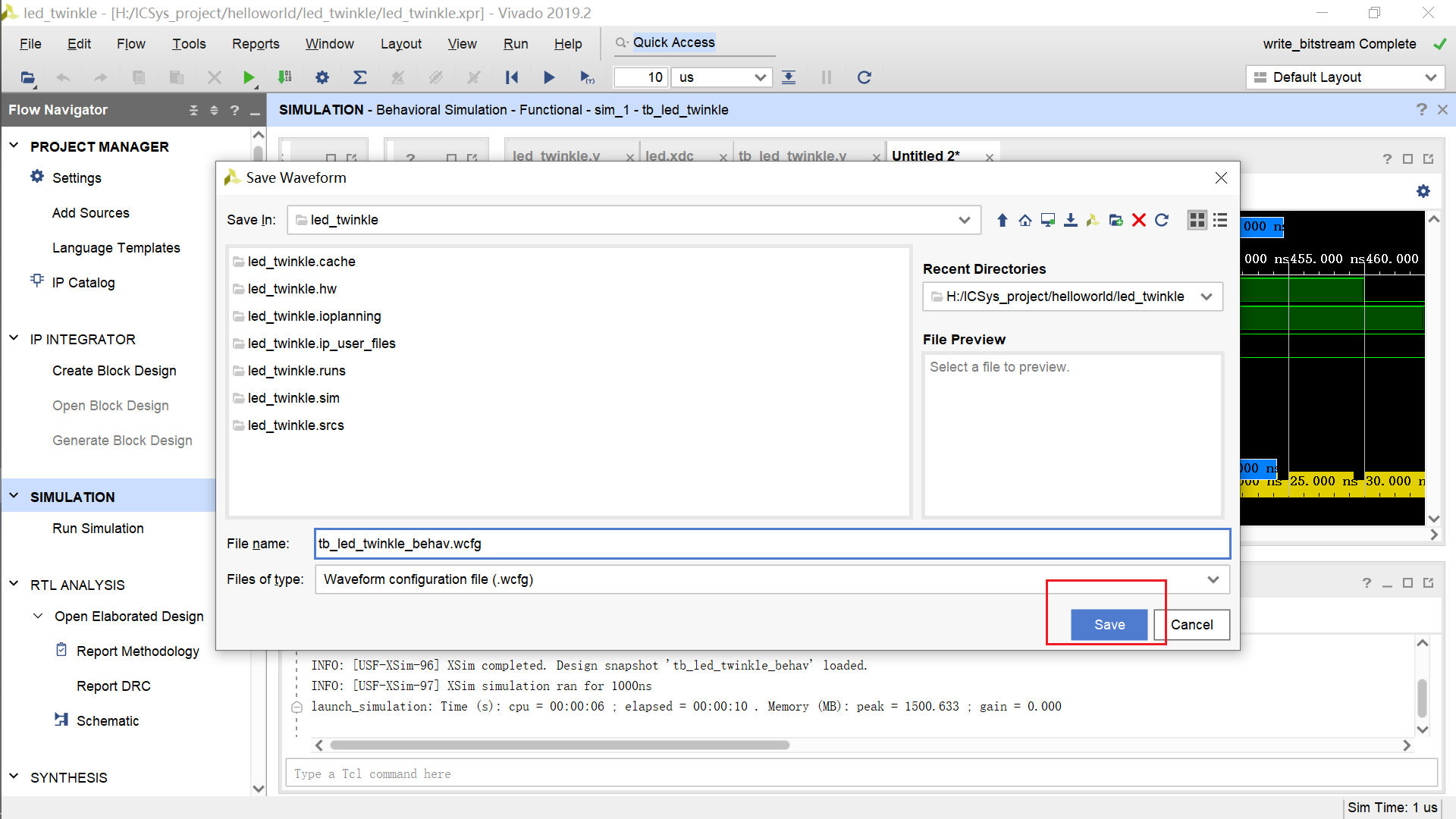This screenshot has height=819, width=1456.
Task: Delete selected item using red X
Action: click(1138, 220)
